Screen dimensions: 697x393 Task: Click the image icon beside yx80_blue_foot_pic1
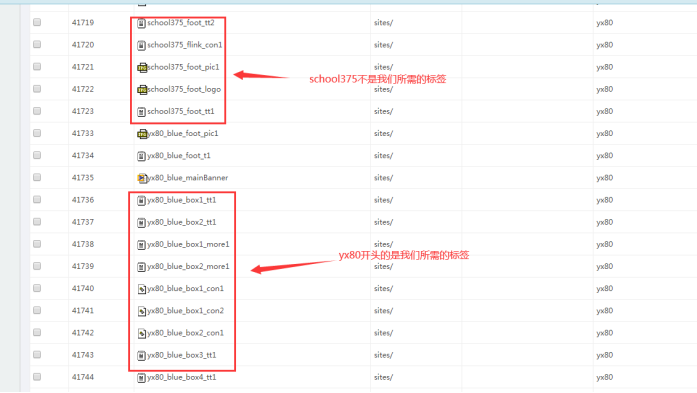pyautogui.click(x=142, y=134)
